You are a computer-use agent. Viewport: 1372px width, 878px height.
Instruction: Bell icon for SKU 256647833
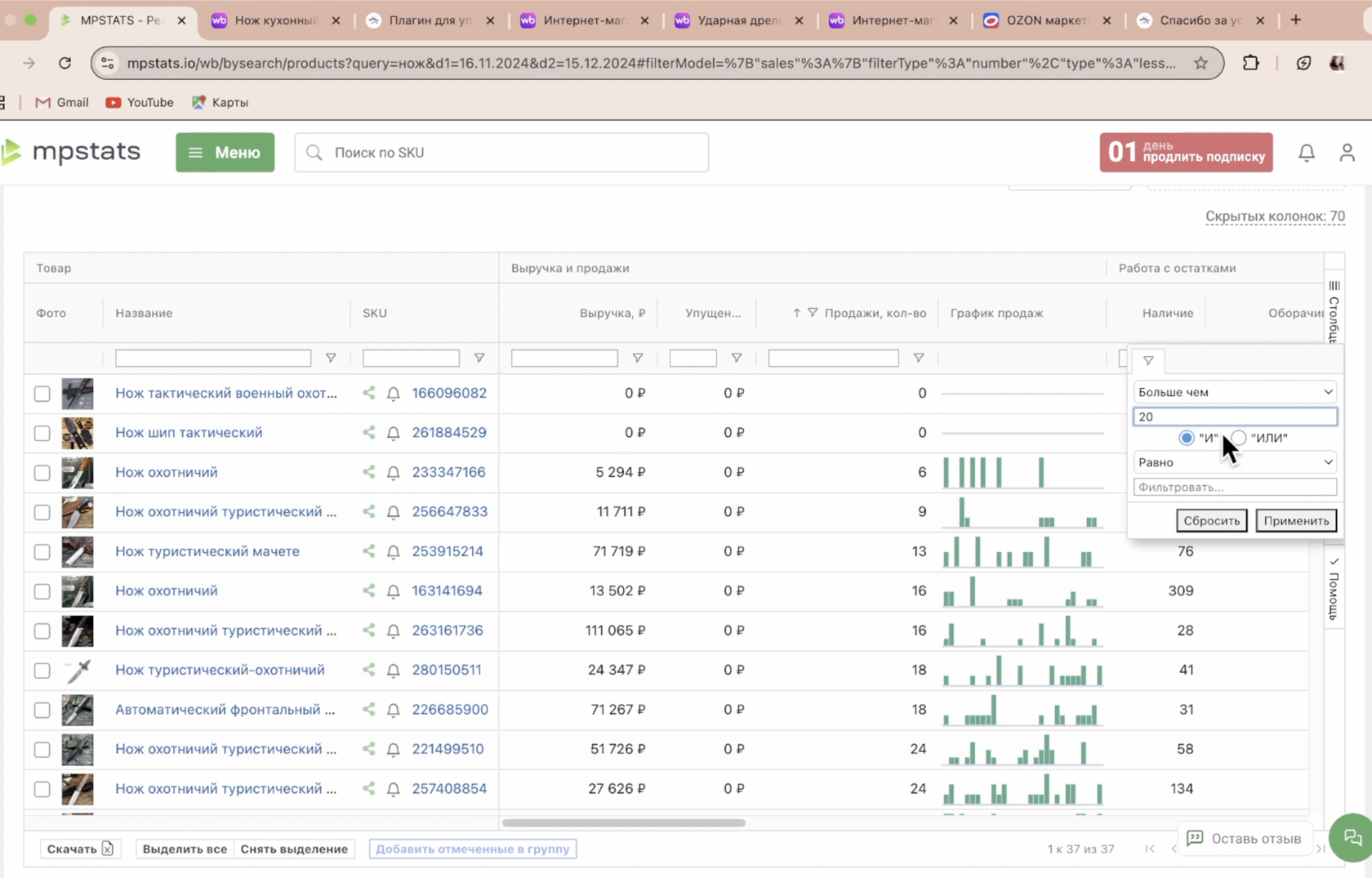click(x=393, y=512)
